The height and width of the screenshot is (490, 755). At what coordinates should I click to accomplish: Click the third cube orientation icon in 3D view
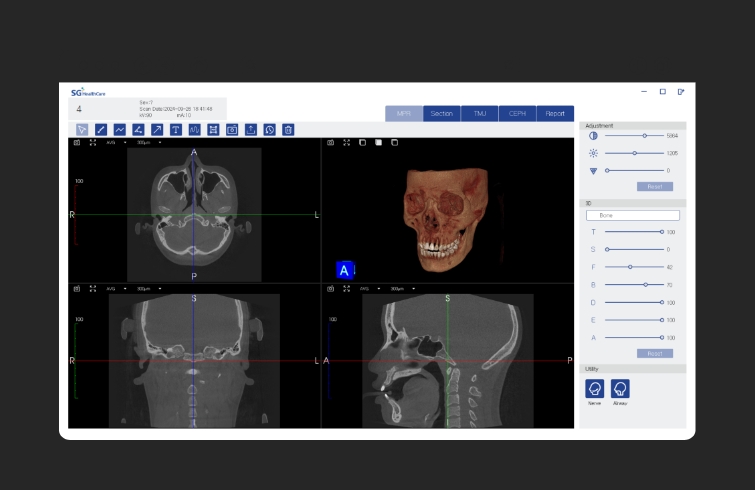coord(394,142)
